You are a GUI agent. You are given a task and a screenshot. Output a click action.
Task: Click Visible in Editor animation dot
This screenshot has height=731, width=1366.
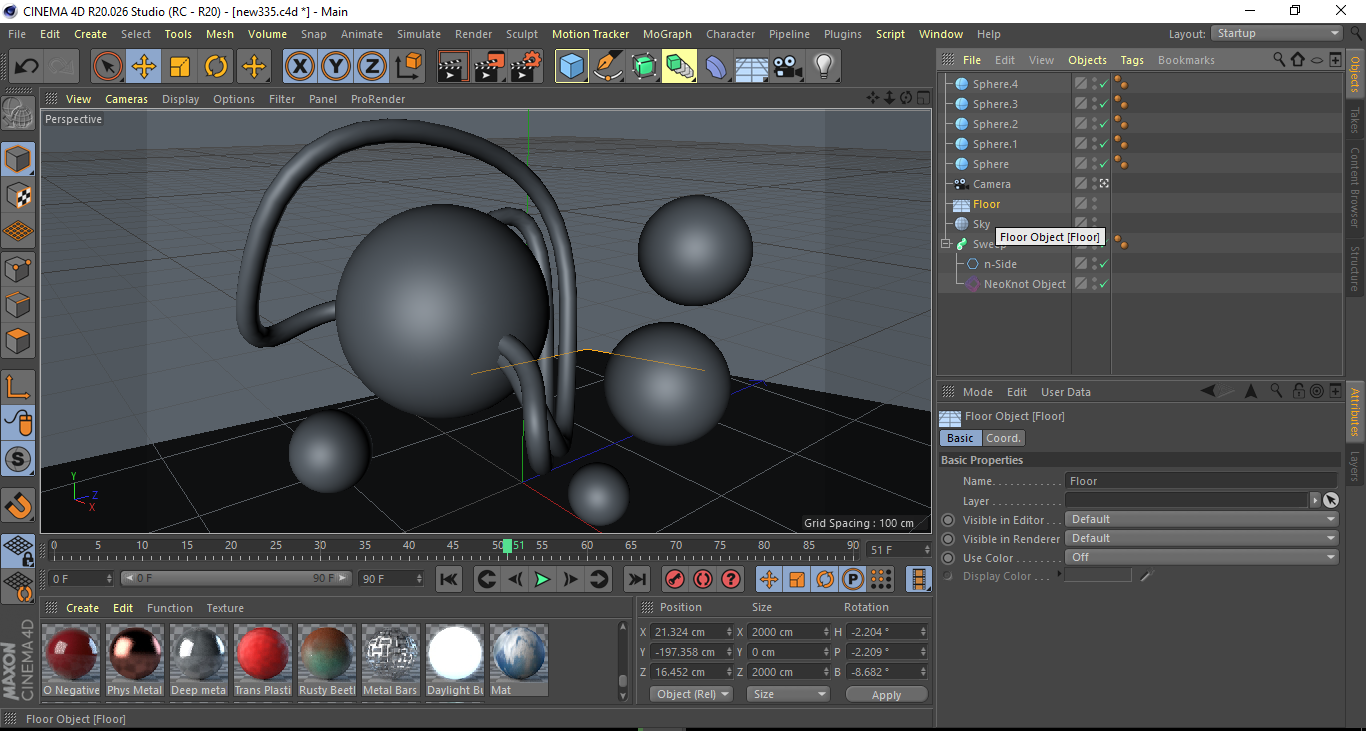point(948,520)
